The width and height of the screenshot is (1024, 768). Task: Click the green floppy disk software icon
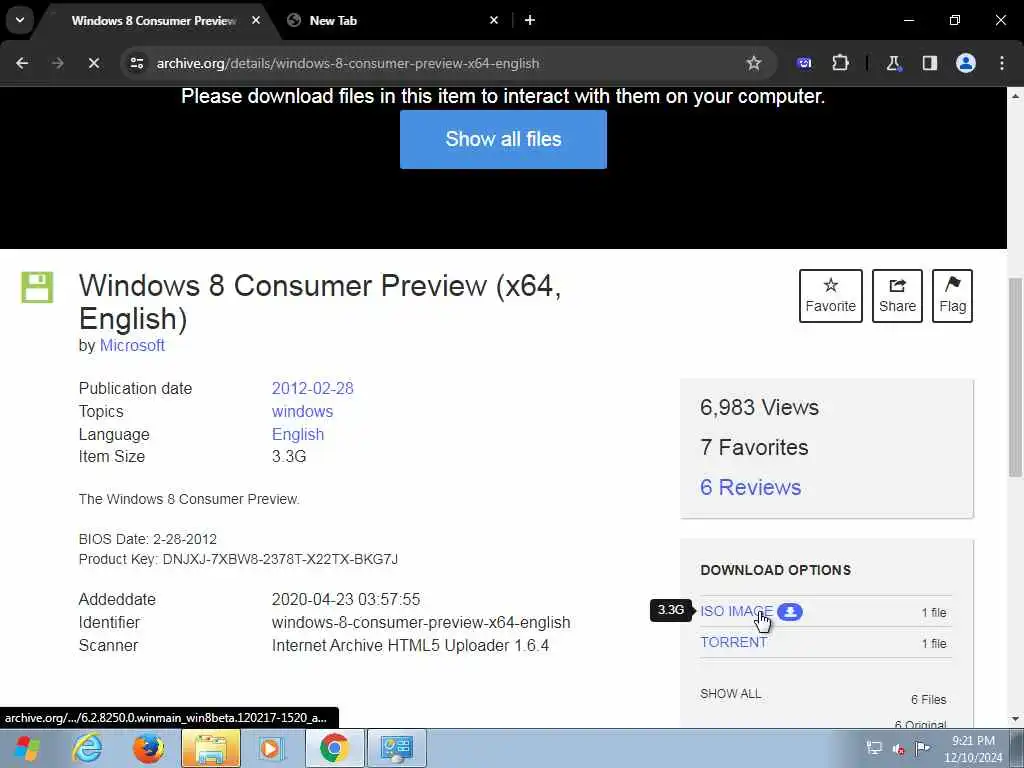37,287
